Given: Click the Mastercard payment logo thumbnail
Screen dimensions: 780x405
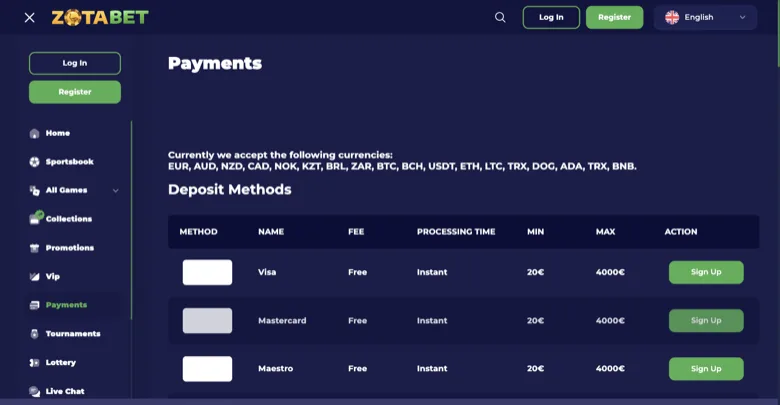Looking at the screenshot, I should point(207,320).
